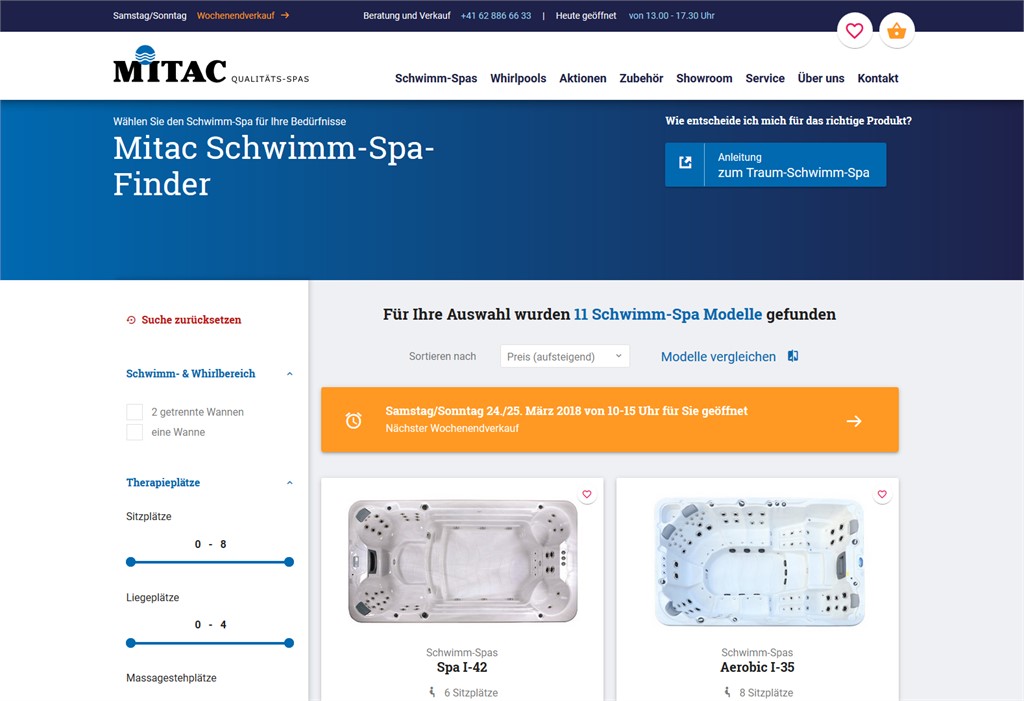1024x701 pixels.
Task: Open the shopping basket icon
Action: [x=897, y=31]
